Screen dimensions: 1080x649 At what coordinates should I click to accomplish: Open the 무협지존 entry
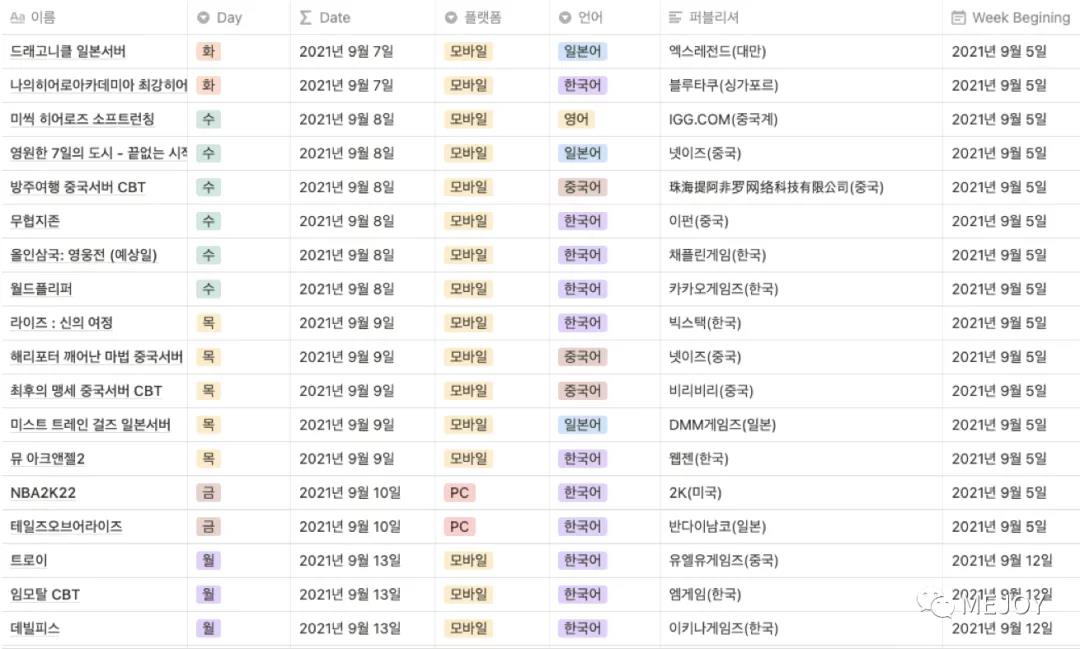pyautogui.click(x=35, y=220)
